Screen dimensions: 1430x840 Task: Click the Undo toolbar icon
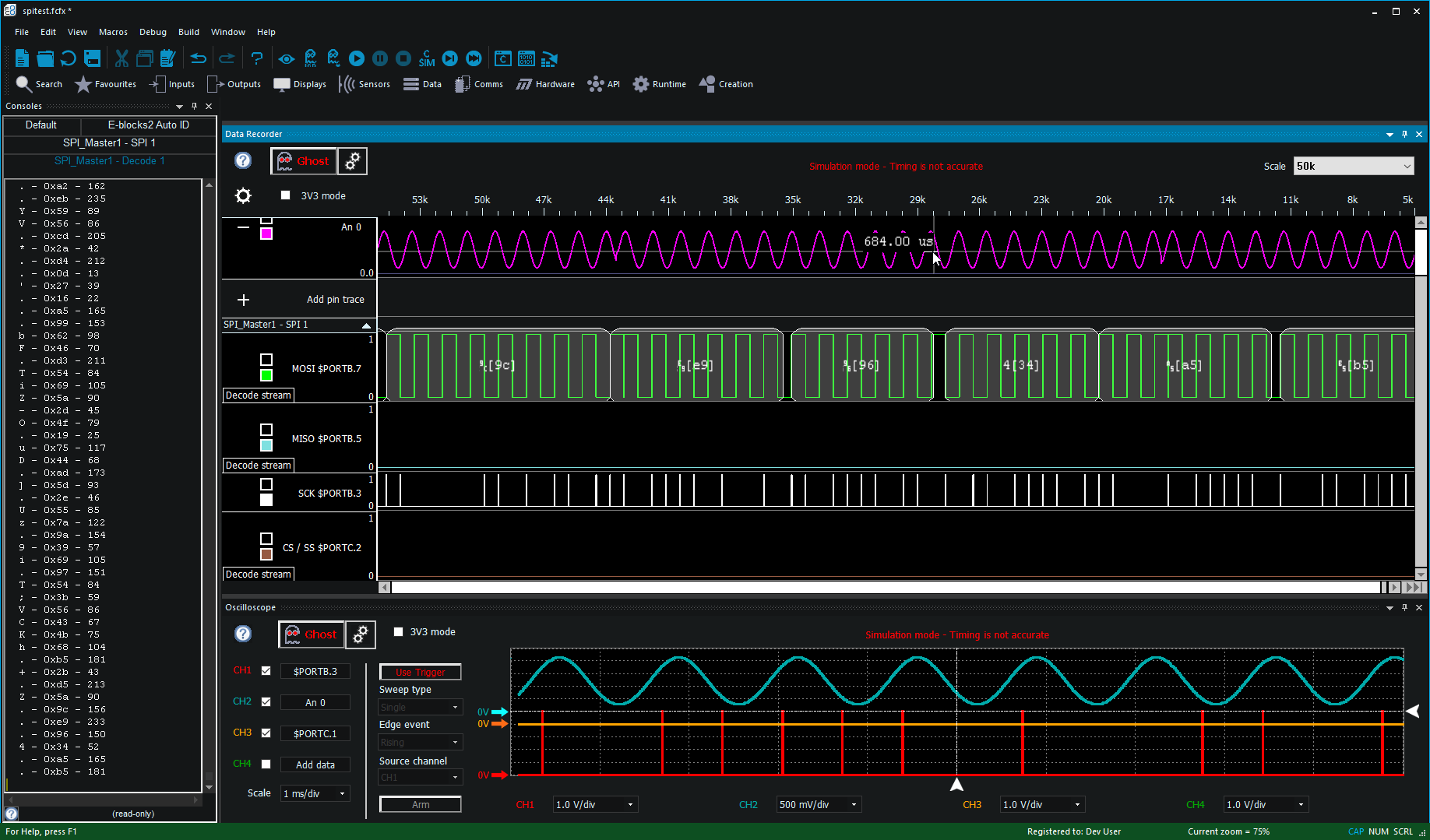coord(199,58)
